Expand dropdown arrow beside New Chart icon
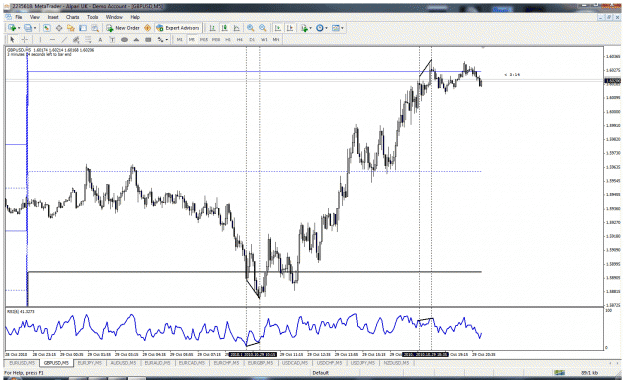Viewport: 625px width, 380px height. 19,28
